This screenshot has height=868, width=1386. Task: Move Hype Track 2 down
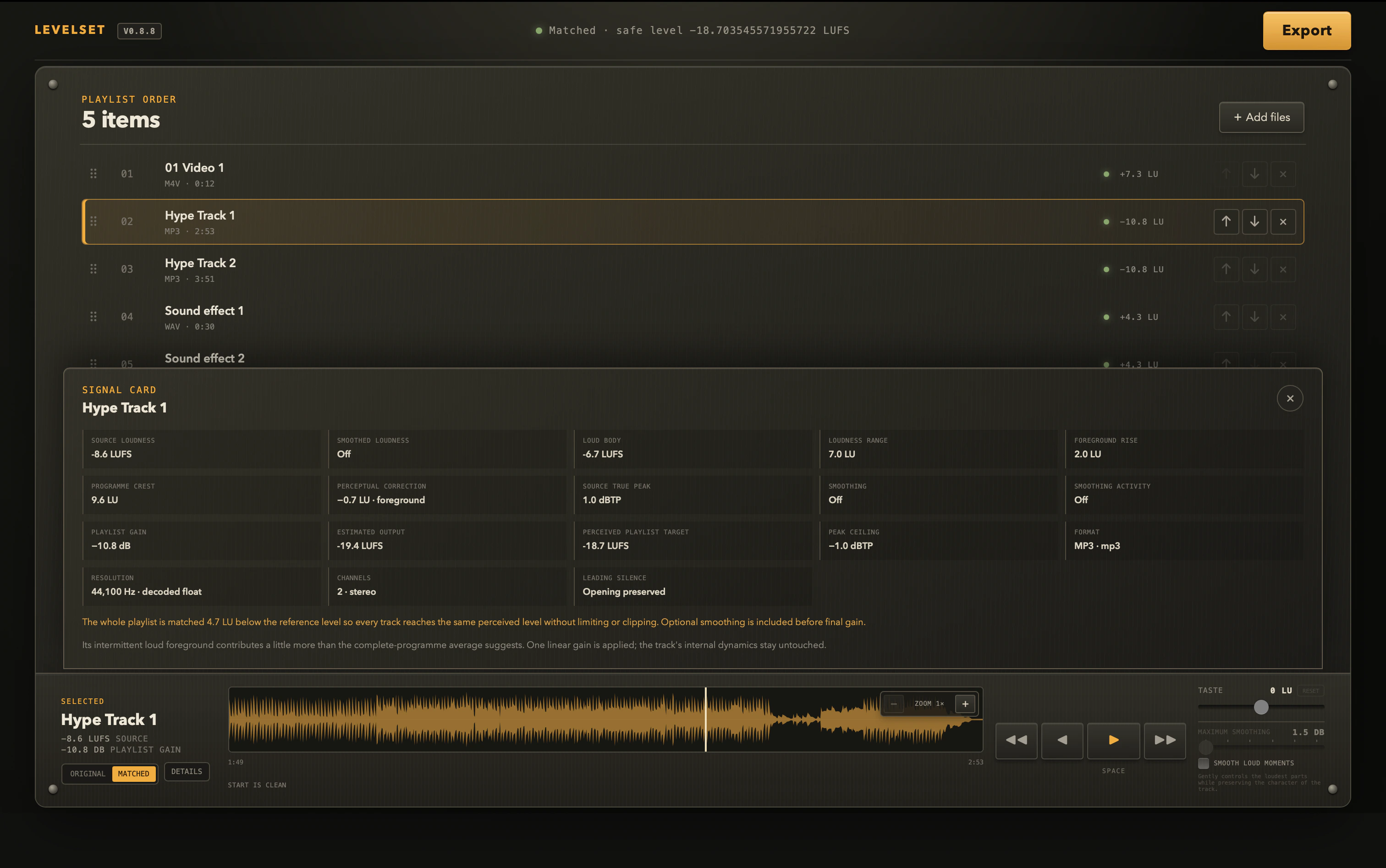[x=1254, y=269]
